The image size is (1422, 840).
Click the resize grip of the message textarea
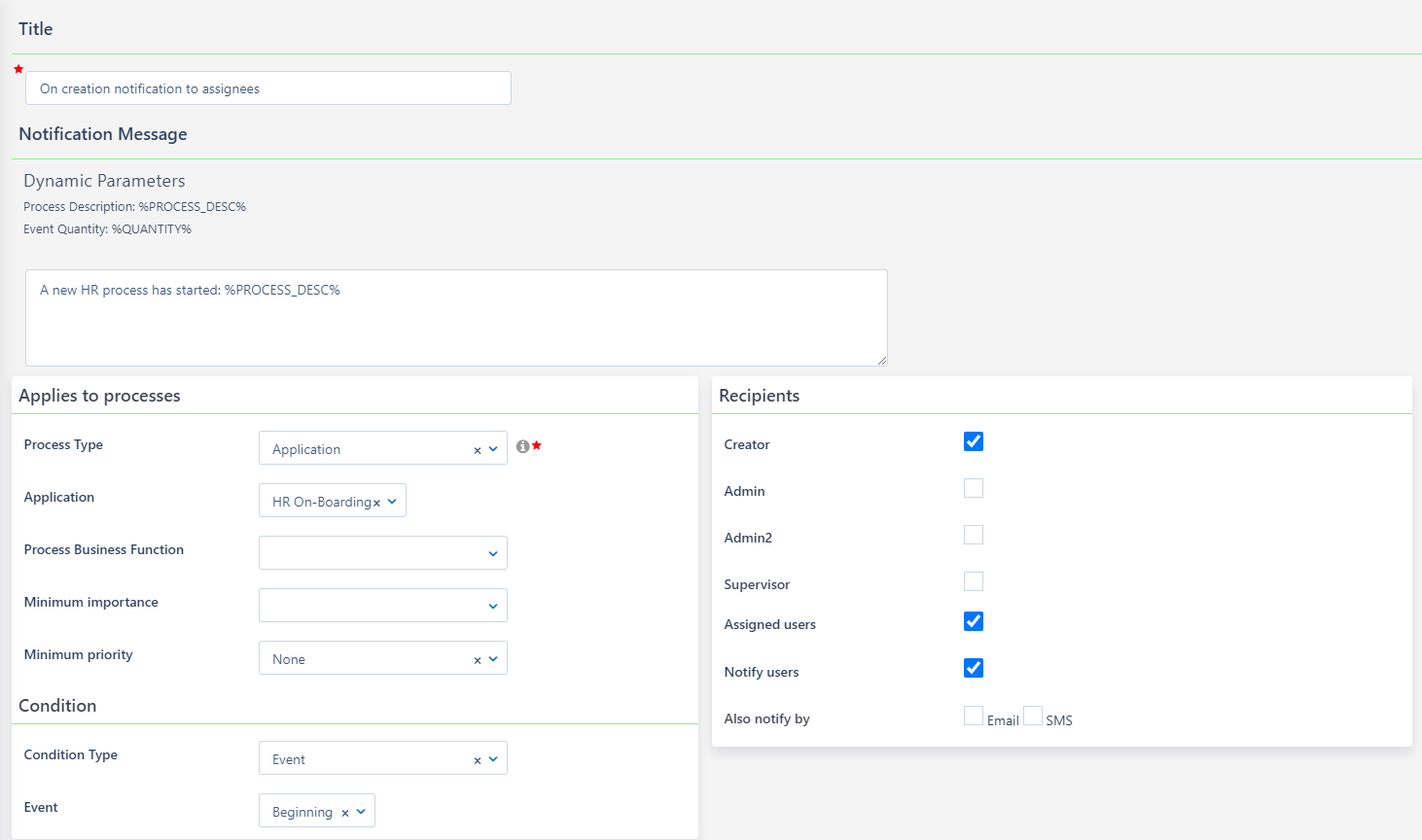(883, 361)
